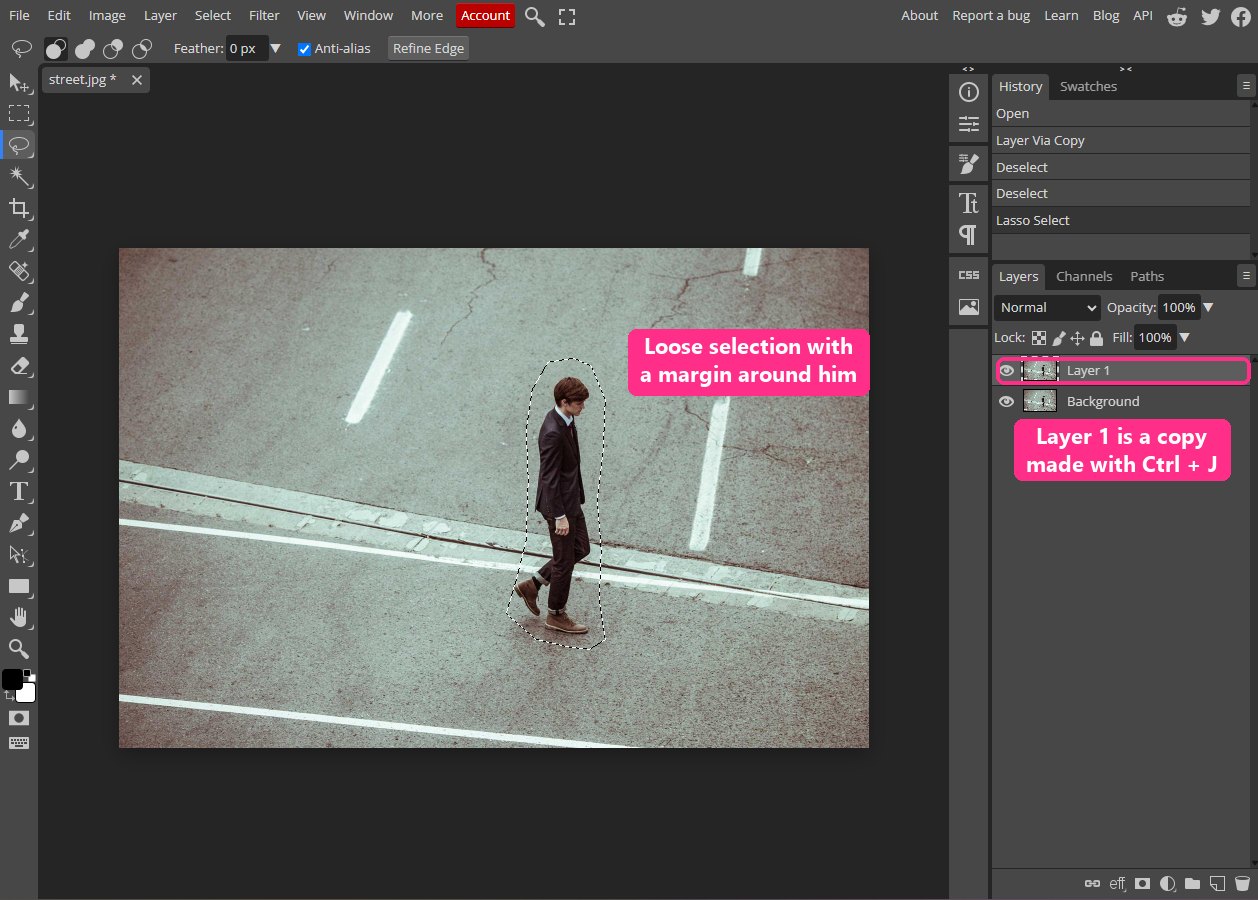
Task: Select the Hand tool
Action: click(x=19, y=617)
